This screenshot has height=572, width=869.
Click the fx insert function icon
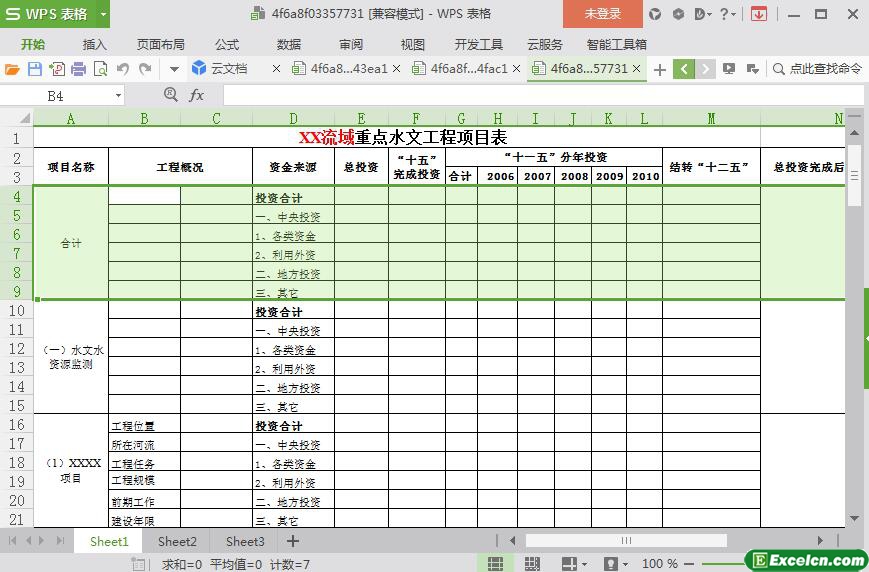[197, 95]
